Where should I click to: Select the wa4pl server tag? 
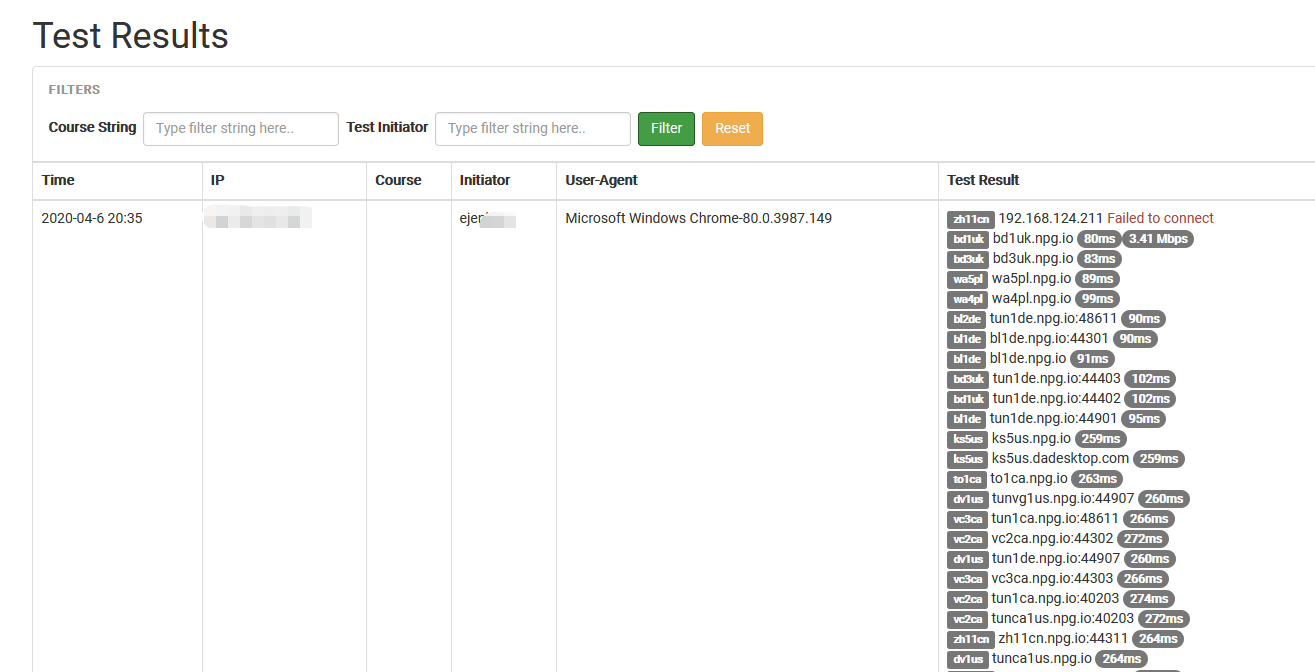(967, 299)
